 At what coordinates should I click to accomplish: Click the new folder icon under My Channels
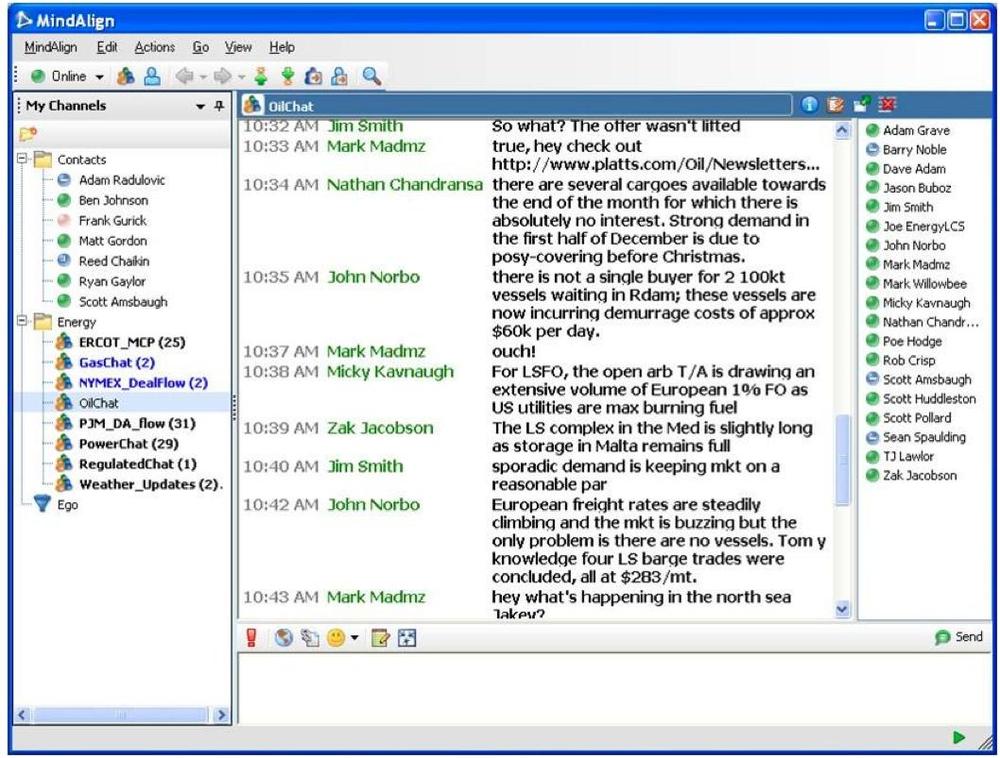(28, 134)
